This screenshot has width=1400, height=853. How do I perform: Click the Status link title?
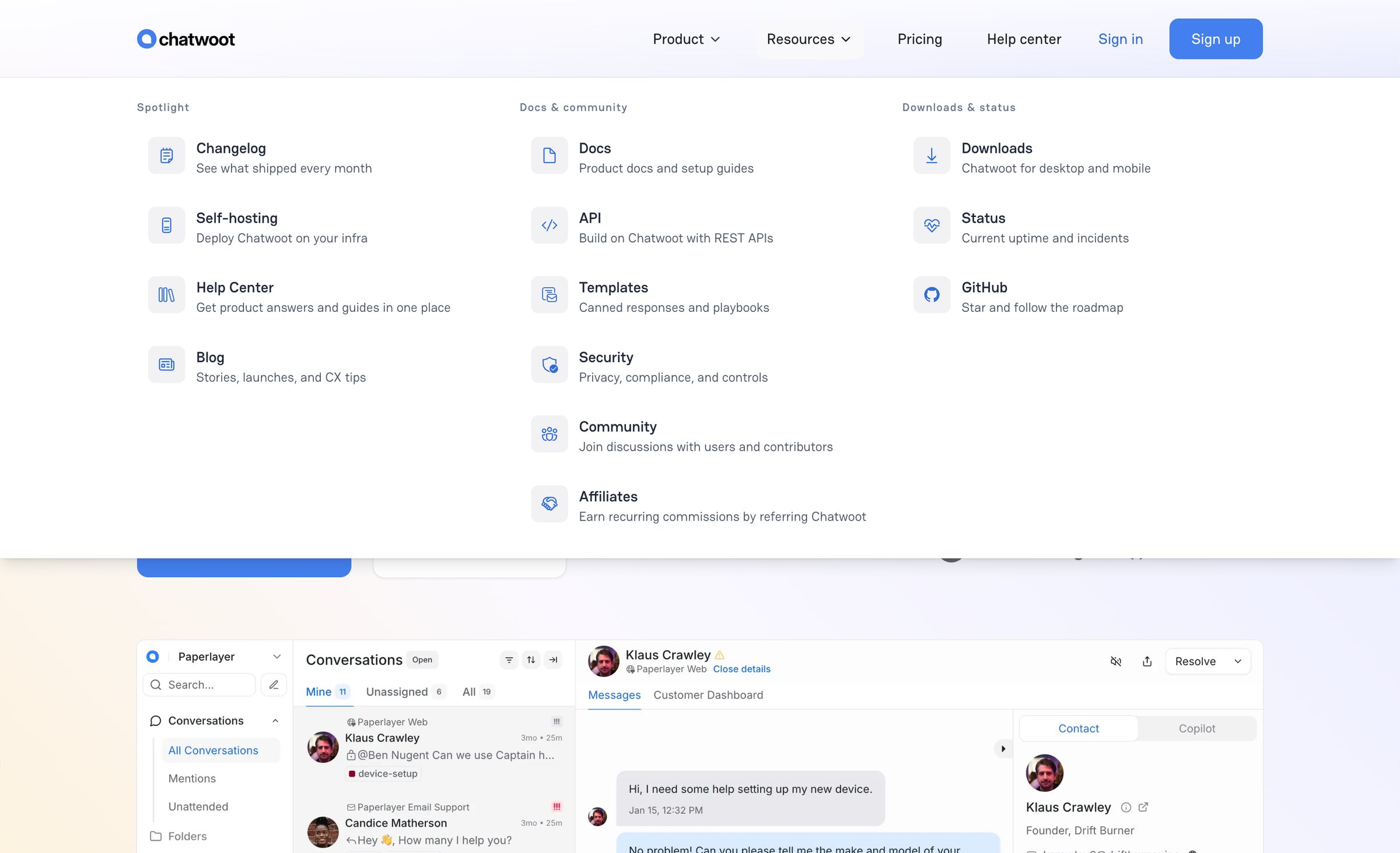[983, 218]
